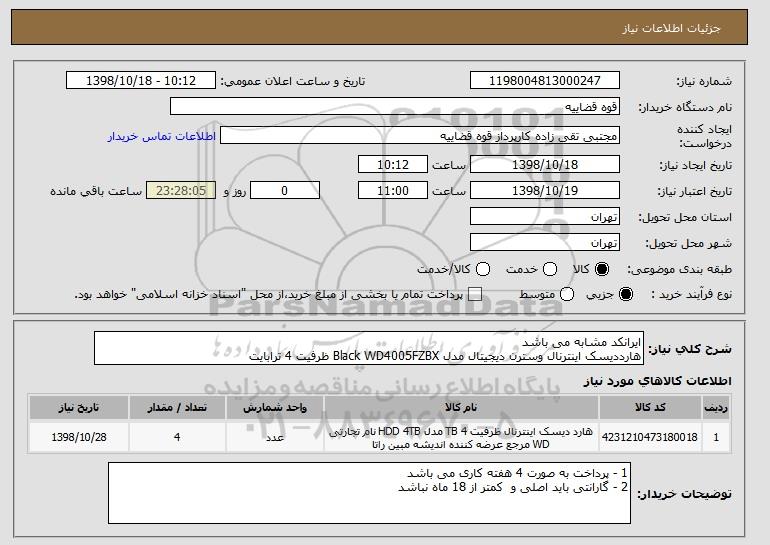Image resolution: width=770 pixels, height=545 pixels.
Task: Click the واحد شمارش column header
Action: tap(275, 408)
